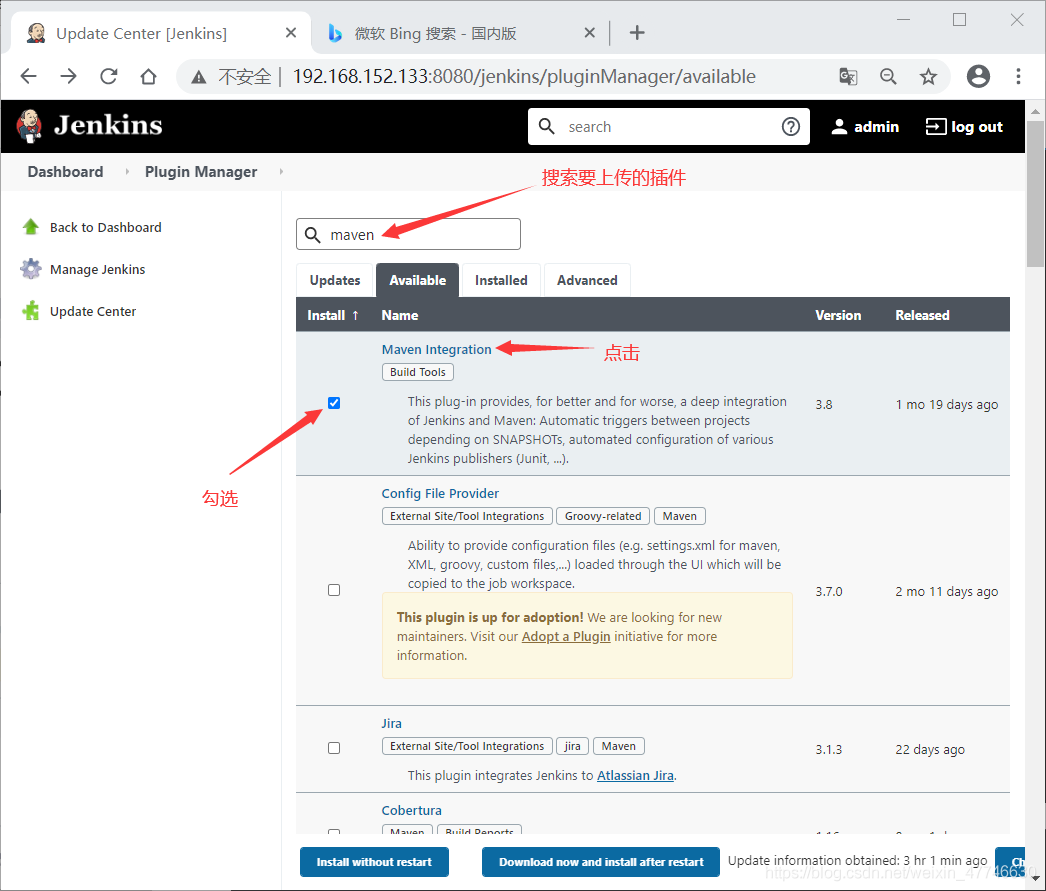This screenshot has width=1046, height=891.
Task: Click the magnifier icon in plugin filter
Action: 312,235
